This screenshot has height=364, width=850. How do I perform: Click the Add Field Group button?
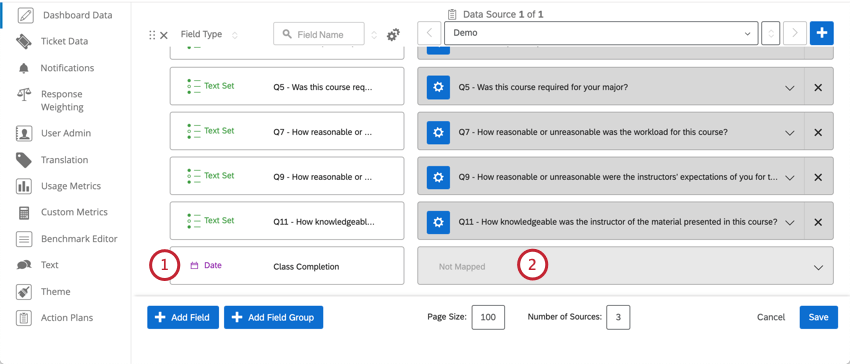[x=273, y=317]
